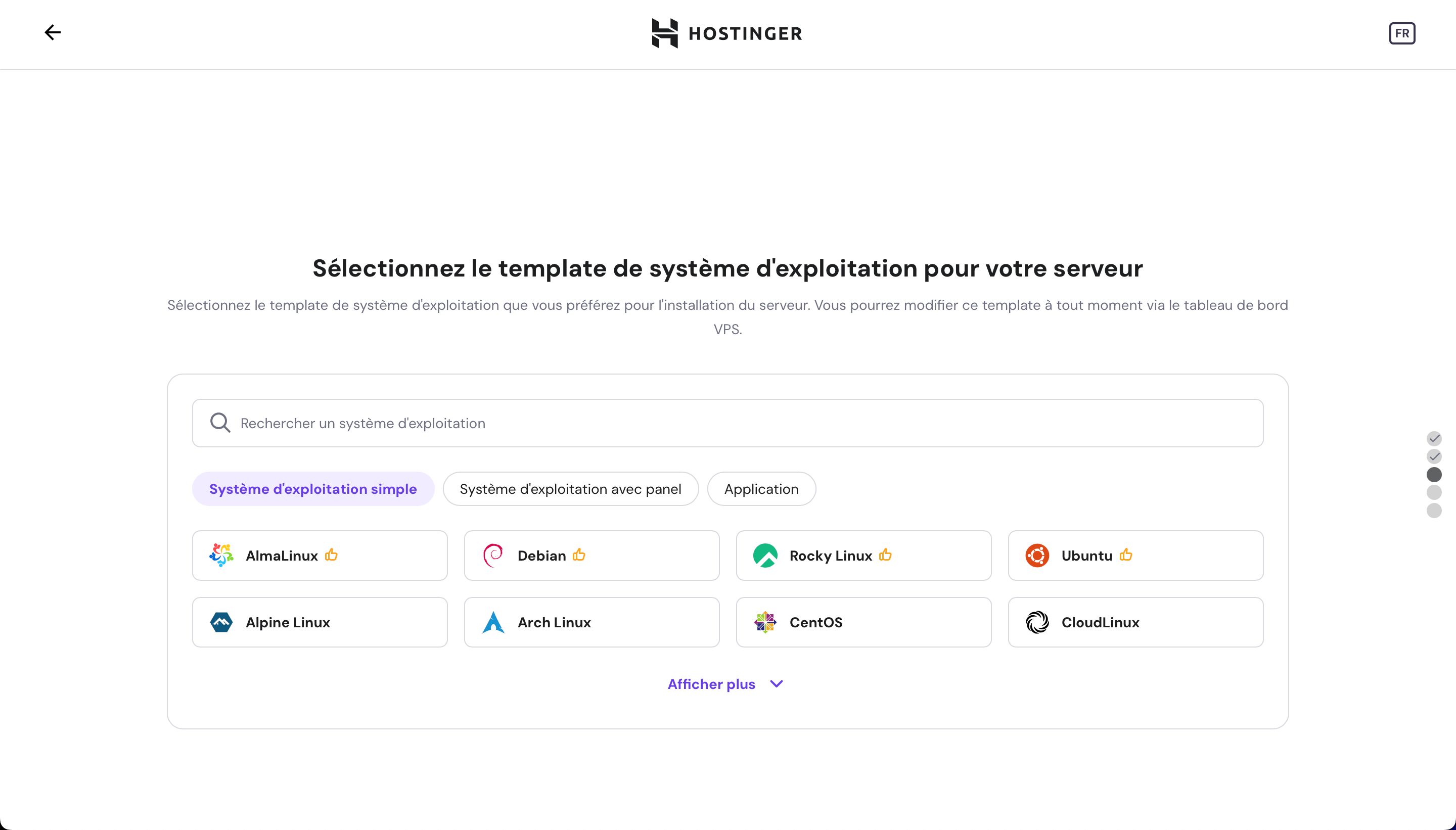The height and width of the screenshot is (830, 1456).
Task: Choose the AlmaLinux label text
Action: coord(282,556)
